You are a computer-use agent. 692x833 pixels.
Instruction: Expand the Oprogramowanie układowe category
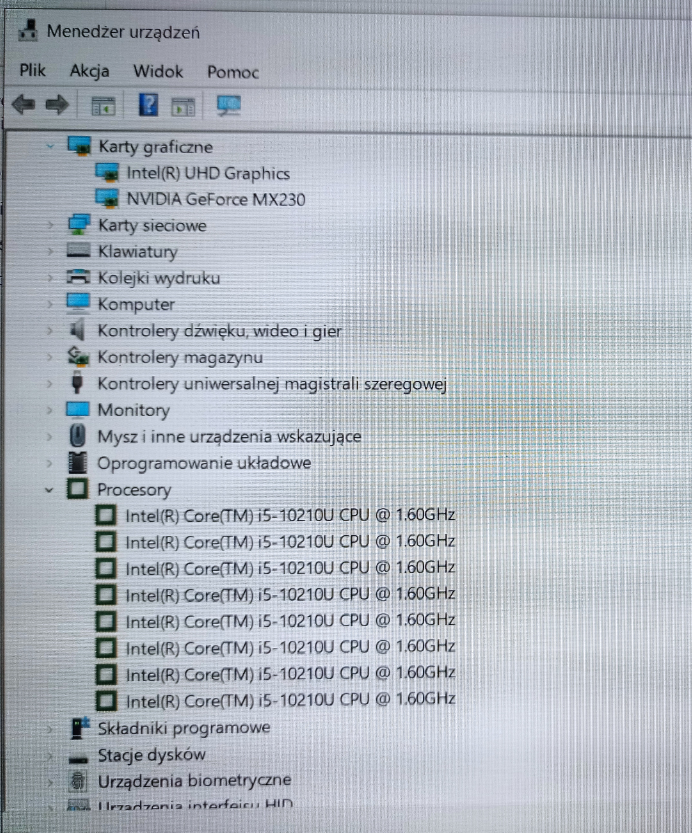50,463
